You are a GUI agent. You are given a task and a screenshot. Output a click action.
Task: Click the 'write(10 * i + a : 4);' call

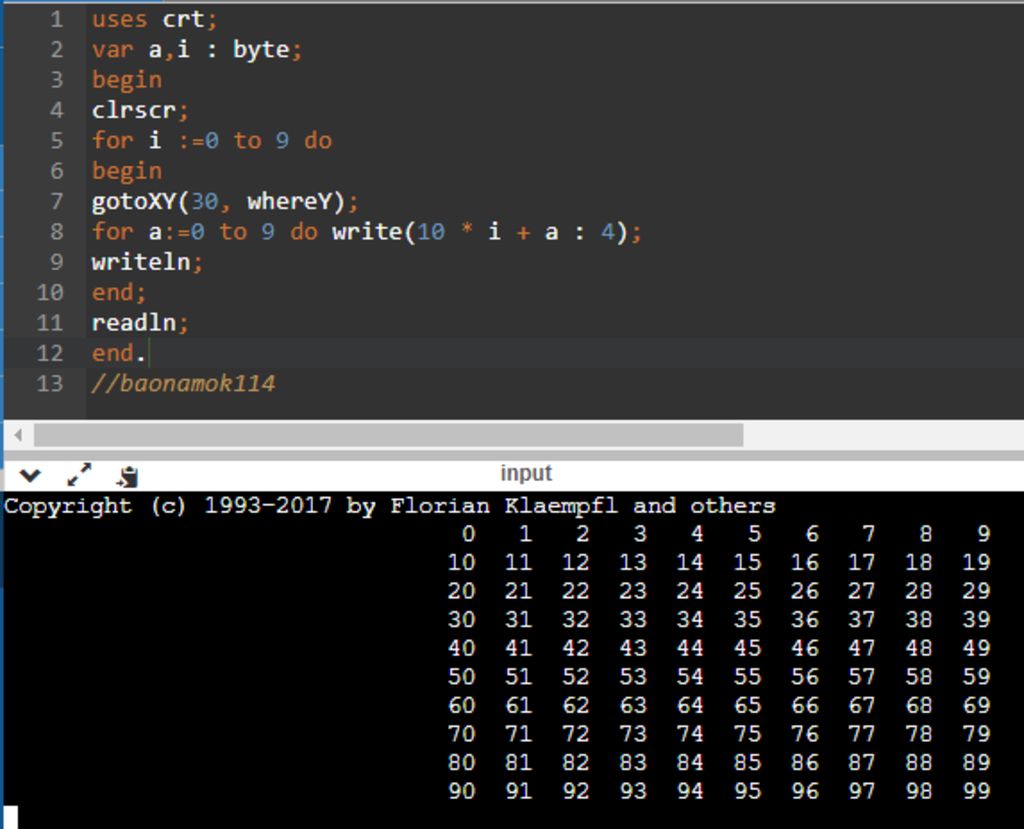(x=487, y=232)
